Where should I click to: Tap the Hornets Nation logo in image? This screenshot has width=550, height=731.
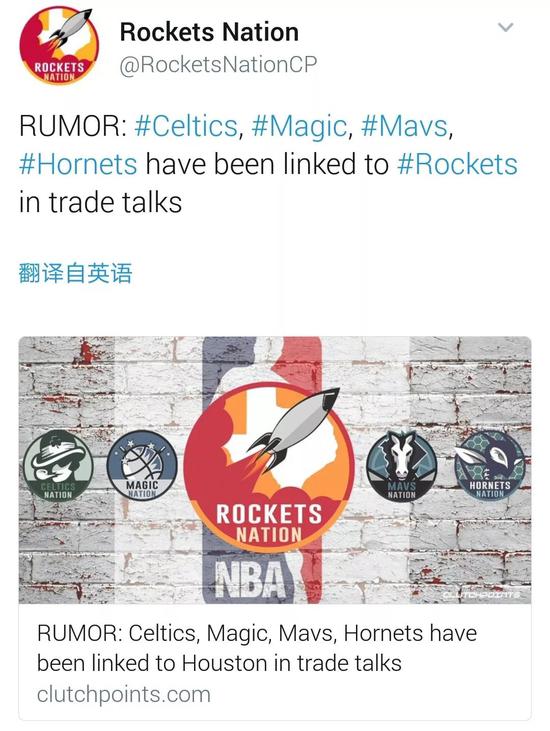tap(489, 465)
